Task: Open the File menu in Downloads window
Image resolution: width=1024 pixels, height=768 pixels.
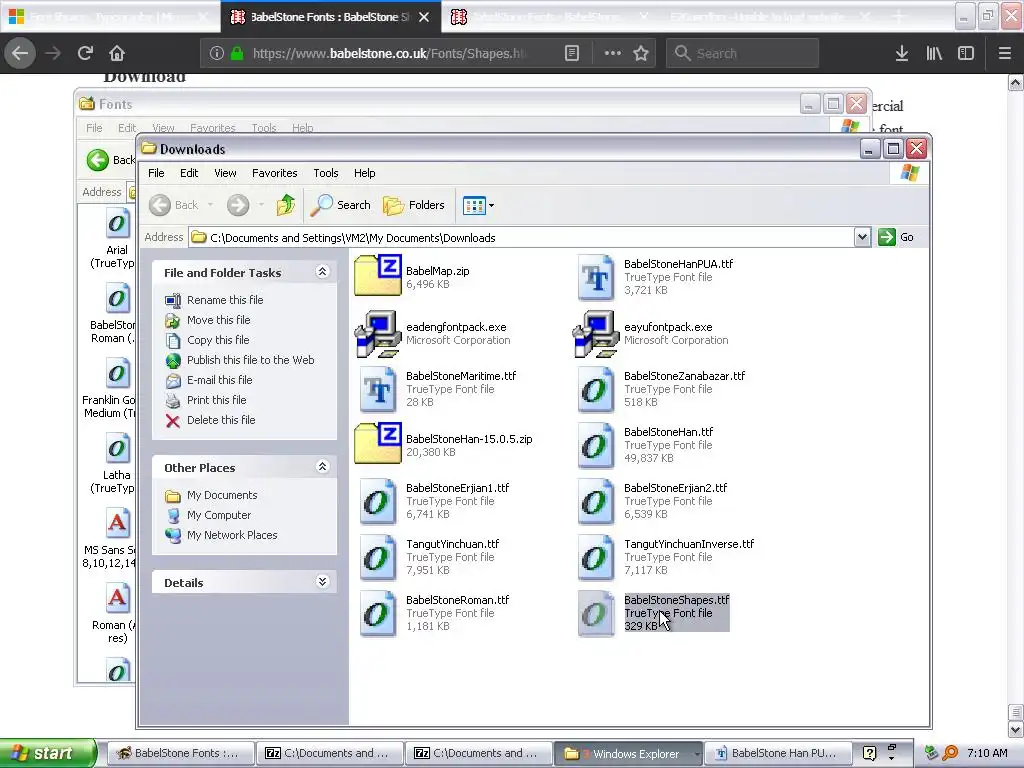Action: click(x=156, y=173)
